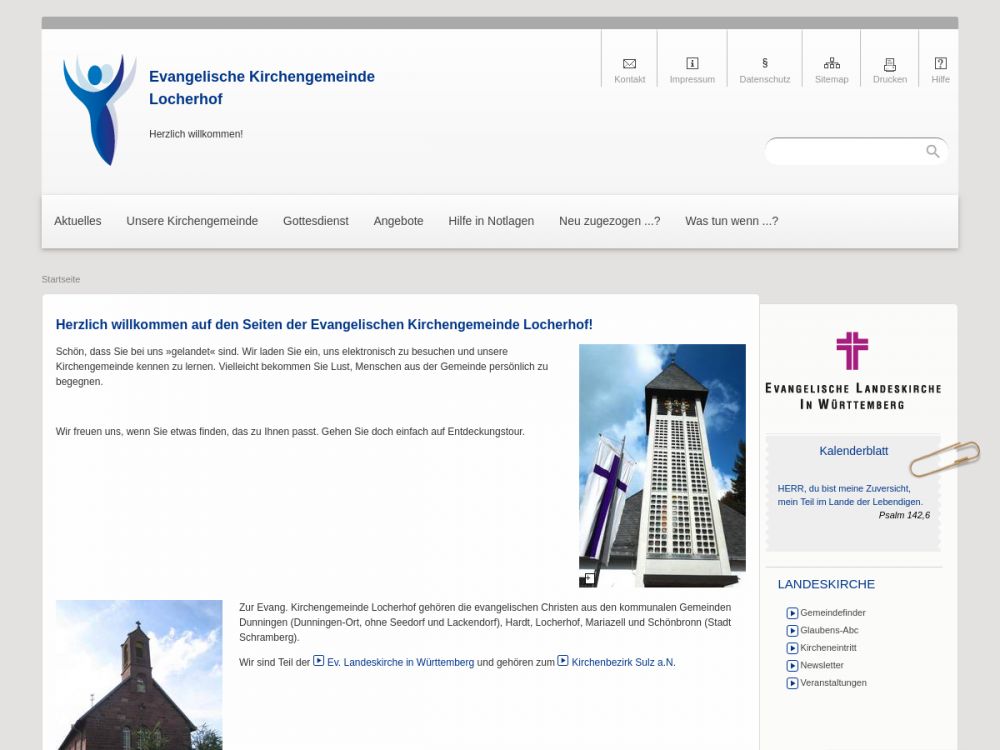The image size is (1000, 750).
Task: Open the Kirchenbezirk Sulz a.N. link
Action: pyautogui.click(x=623, y=662)
